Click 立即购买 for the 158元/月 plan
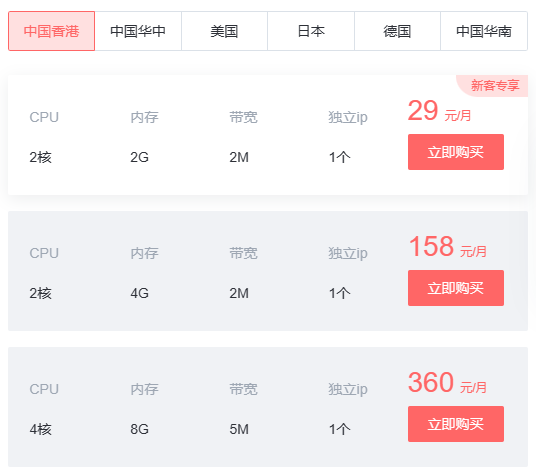The width and height of the screenshot is (536, 476). pos(456,288)
